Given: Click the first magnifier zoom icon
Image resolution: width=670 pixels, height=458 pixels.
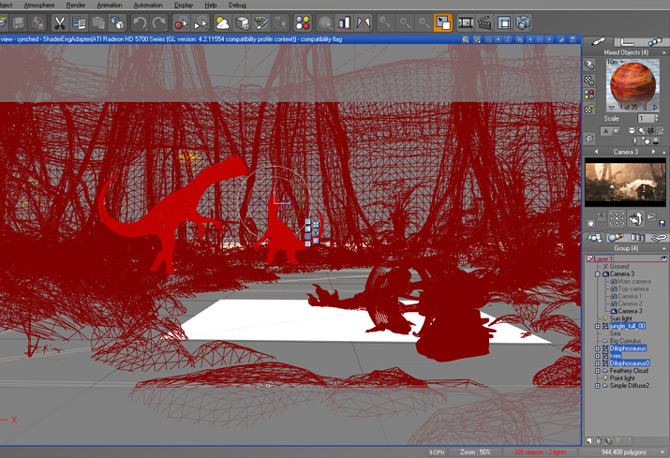Looking at the screenshot, I should click(385, 23).
